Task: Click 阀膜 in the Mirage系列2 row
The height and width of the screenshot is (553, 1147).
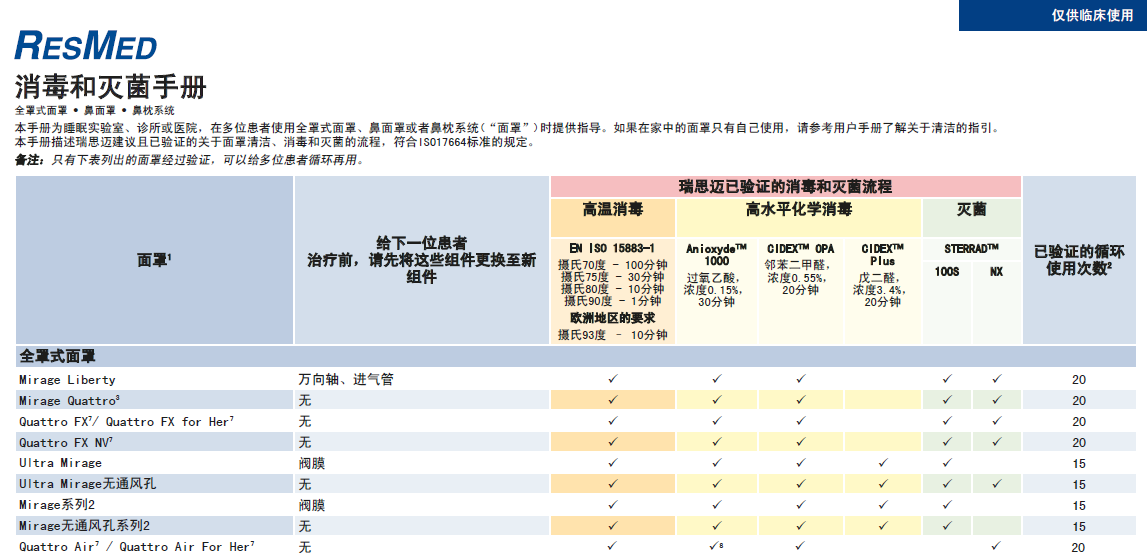Action: (x=312, y=505)
